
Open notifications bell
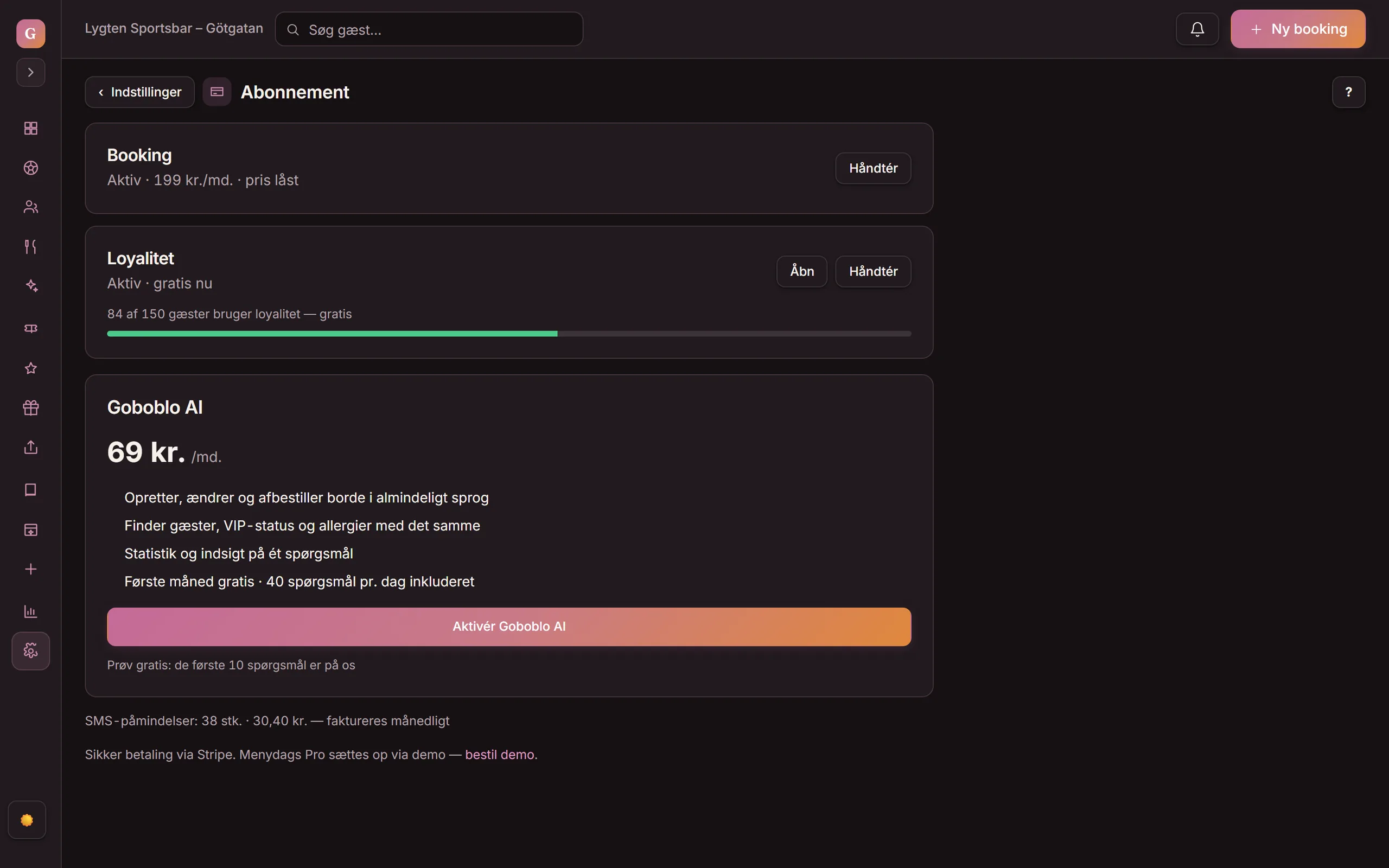point(1197,29)
